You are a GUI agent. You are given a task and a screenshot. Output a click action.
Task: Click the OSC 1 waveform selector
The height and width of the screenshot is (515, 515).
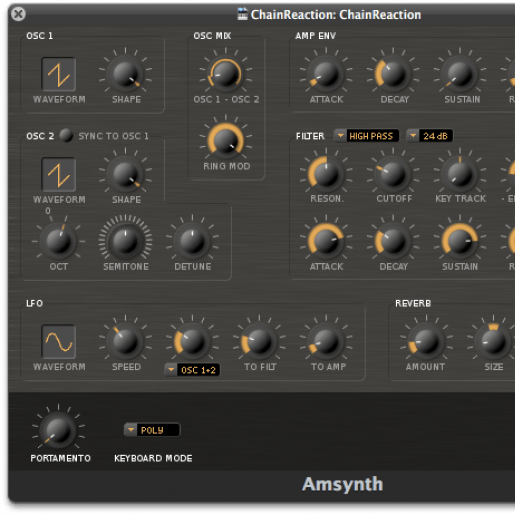click(59, 74)
